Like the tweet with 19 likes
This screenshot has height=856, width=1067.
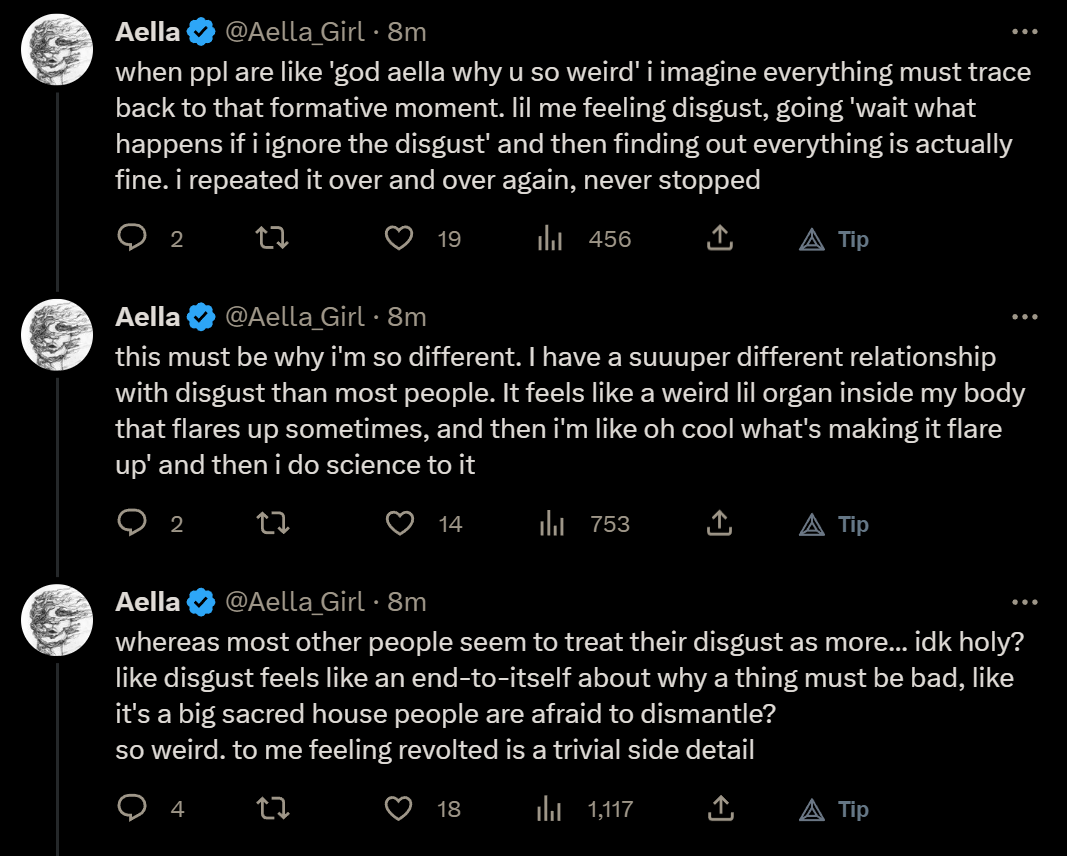click(x=399, y=238)
